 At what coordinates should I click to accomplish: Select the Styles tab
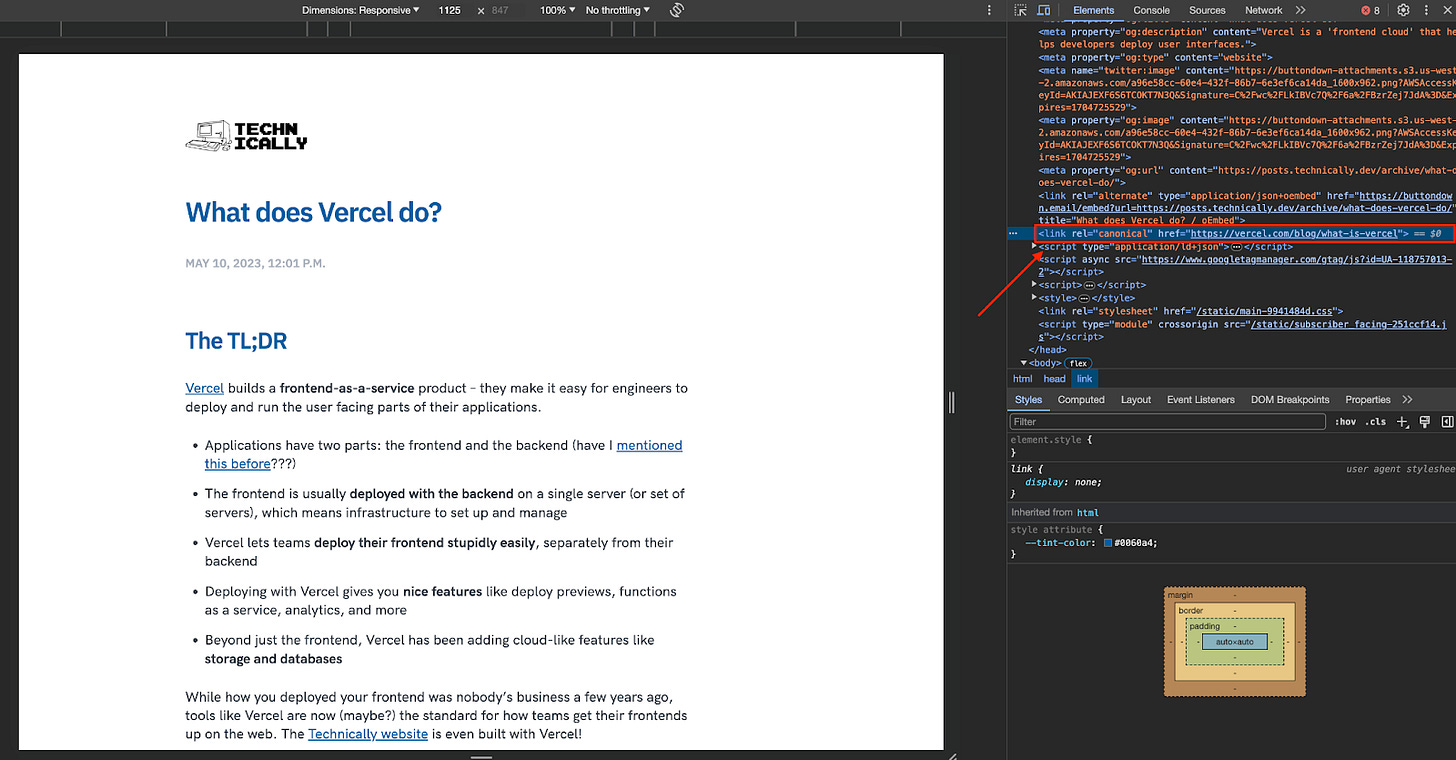click(1028, 399)
